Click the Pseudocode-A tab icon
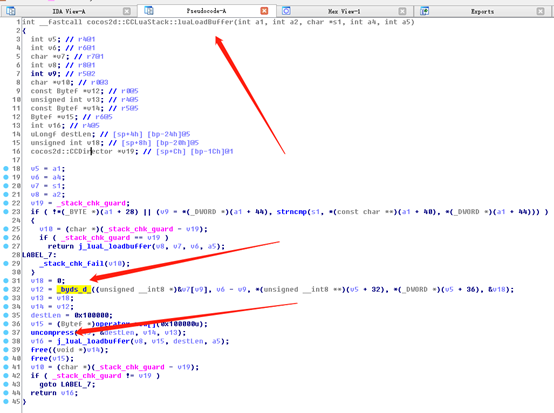Screen dimensions: 554x413 click(149, 11)
